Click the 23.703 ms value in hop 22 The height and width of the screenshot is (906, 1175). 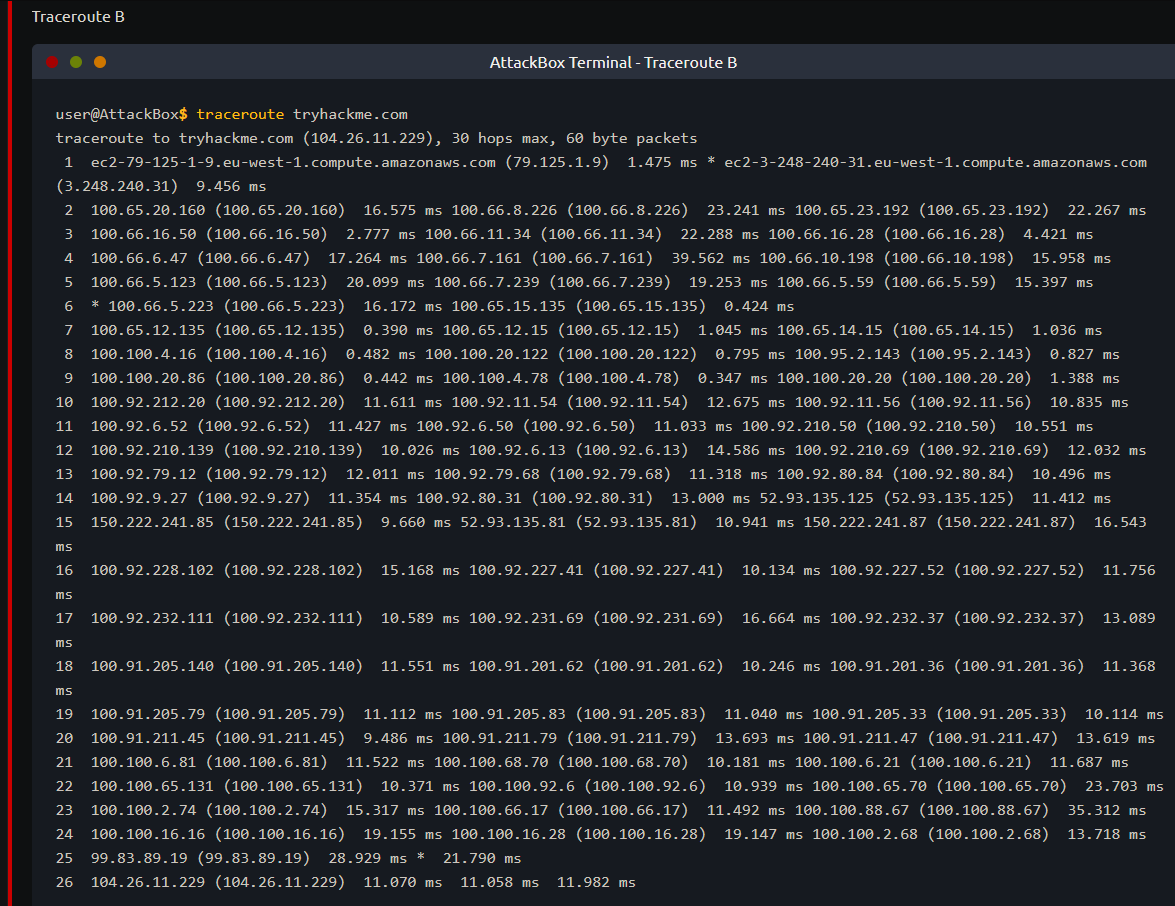coord(1124,786)
